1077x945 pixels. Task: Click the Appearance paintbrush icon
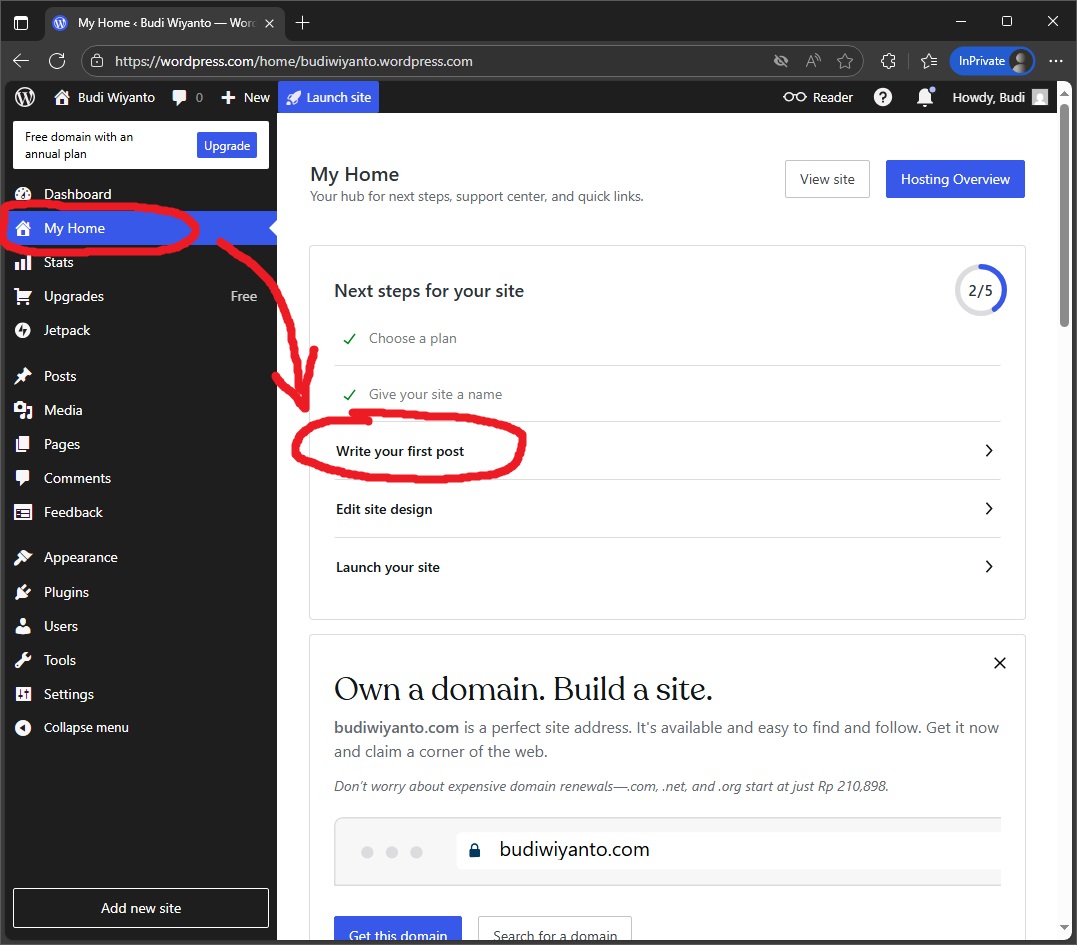click(23, 557)
